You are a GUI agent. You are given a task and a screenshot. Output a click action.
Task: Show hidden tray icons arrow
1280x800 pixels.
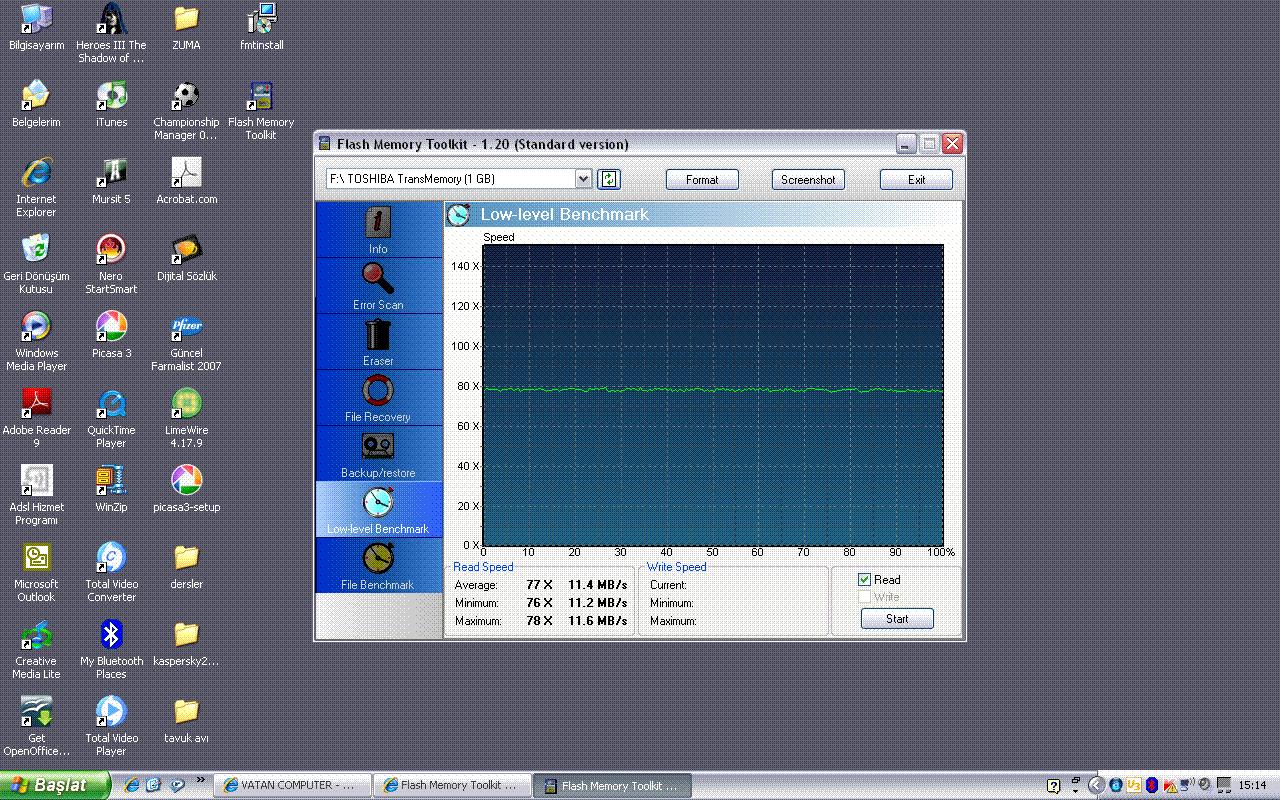[1095, 786]
